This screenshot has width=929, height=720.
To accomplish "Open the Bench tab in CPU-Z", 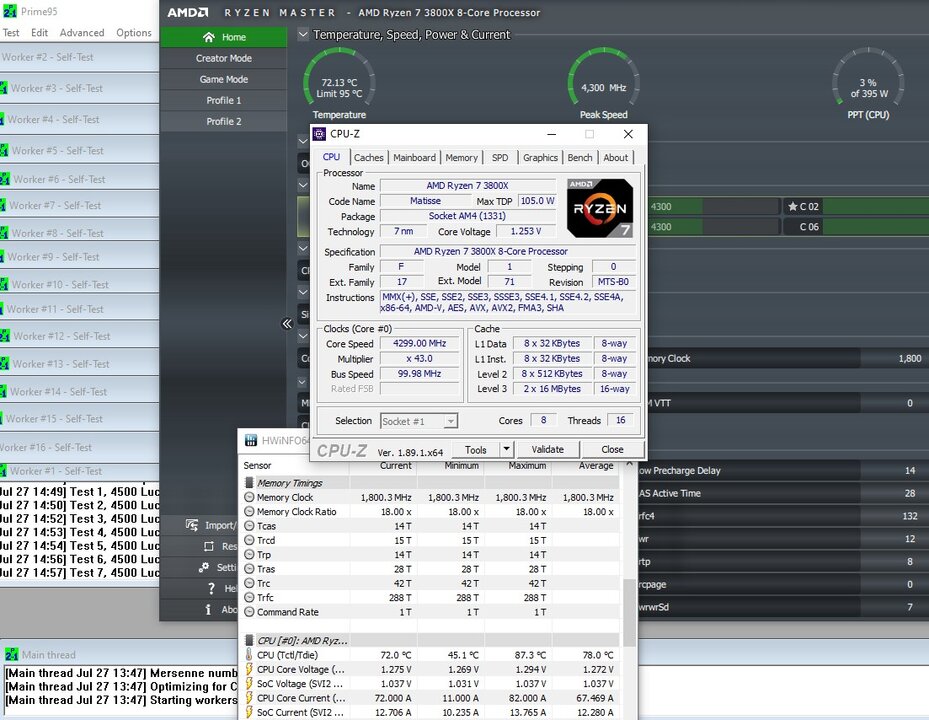I will point(579,158).
